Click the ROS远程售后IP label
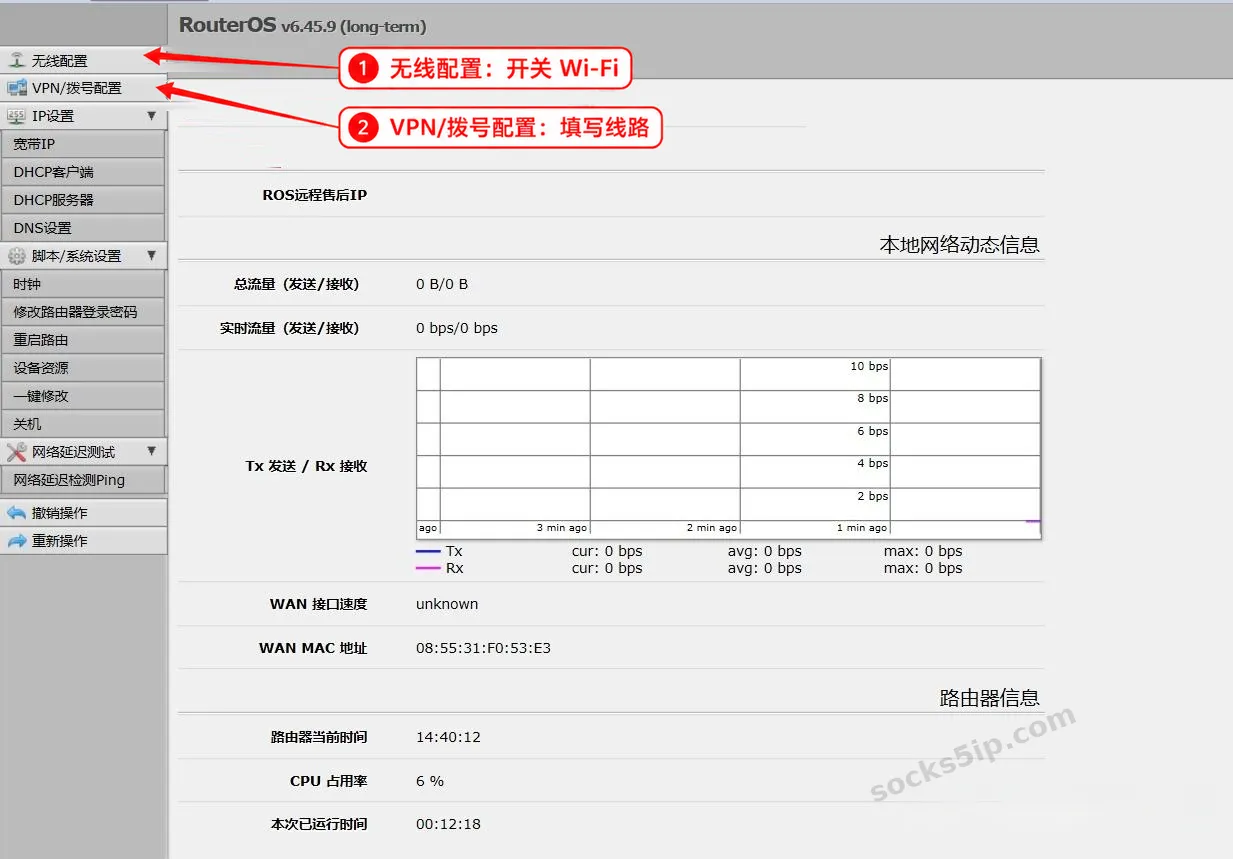Viewport: 1233px width, 859px height. pos(314,195)
